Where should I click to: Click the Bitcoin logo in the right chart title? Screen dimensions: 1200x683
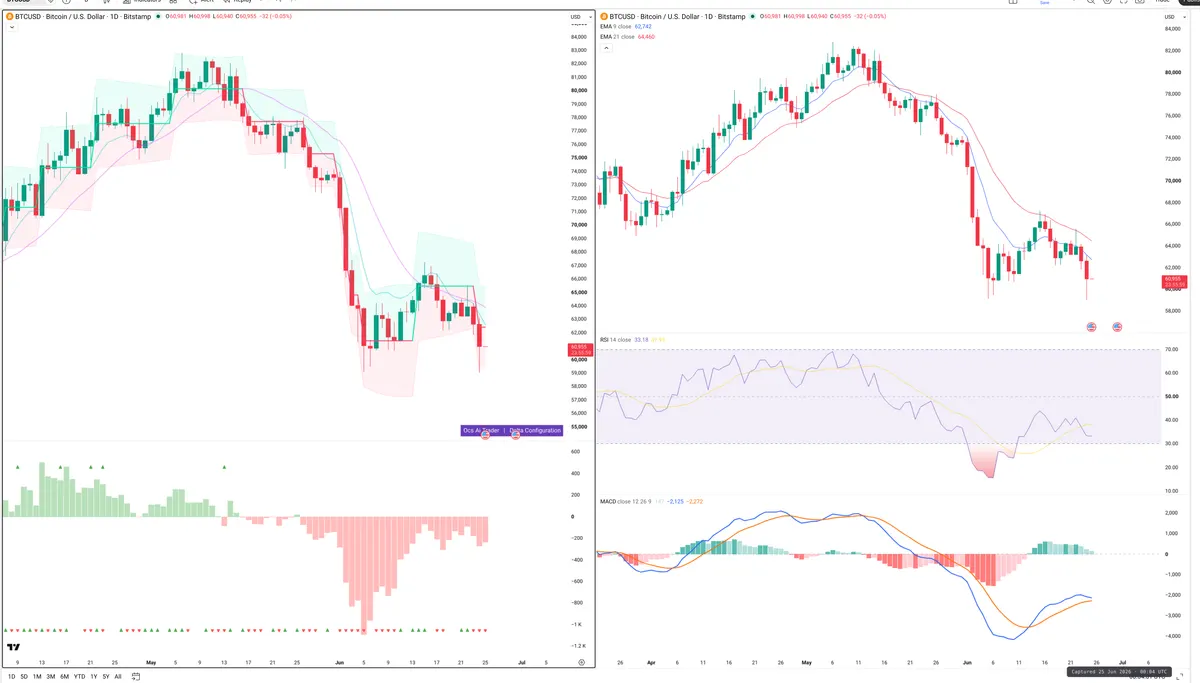pos(604,17)
